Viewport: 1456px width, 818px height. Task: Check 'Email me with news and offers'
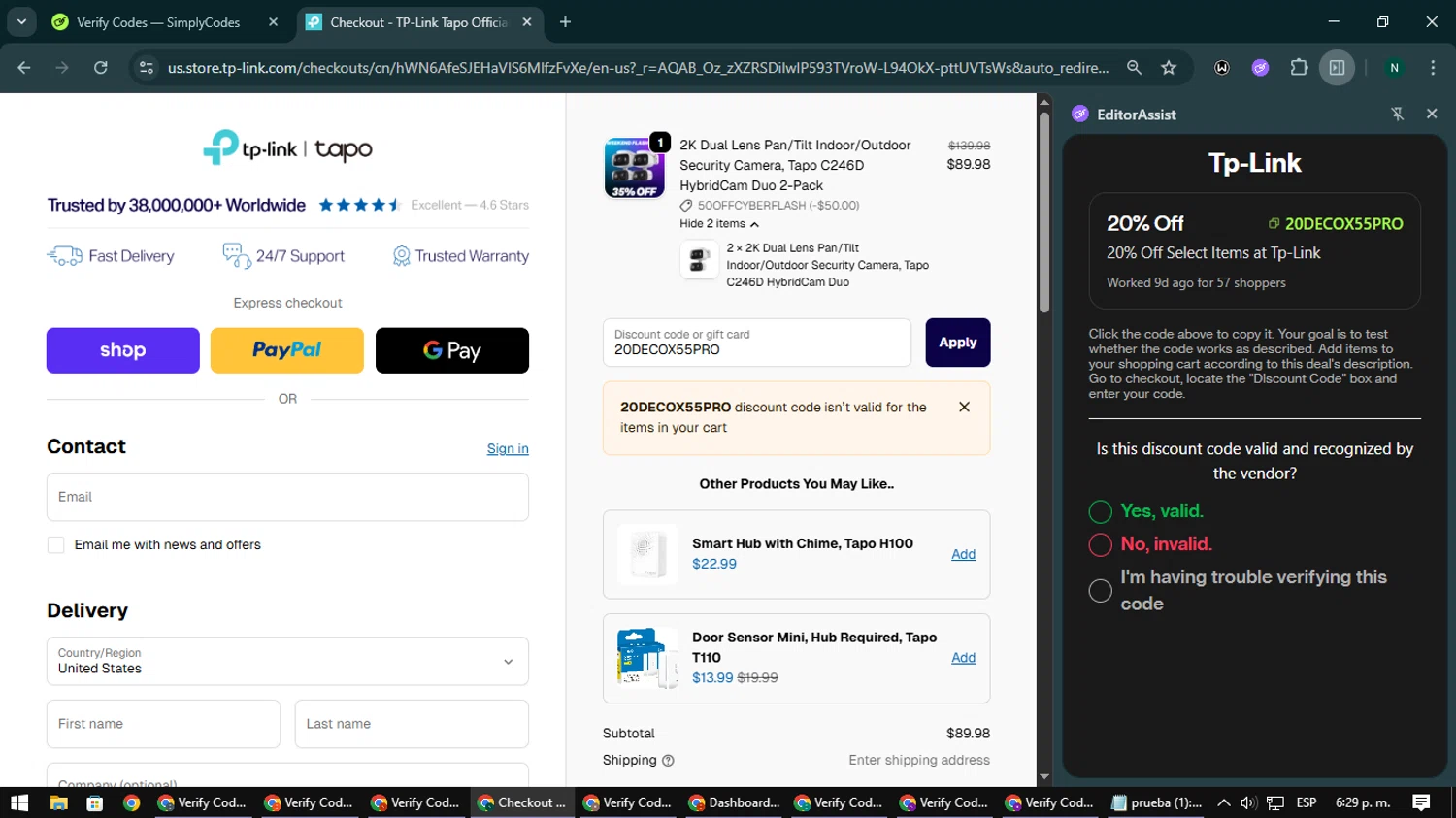click(56, 545)
